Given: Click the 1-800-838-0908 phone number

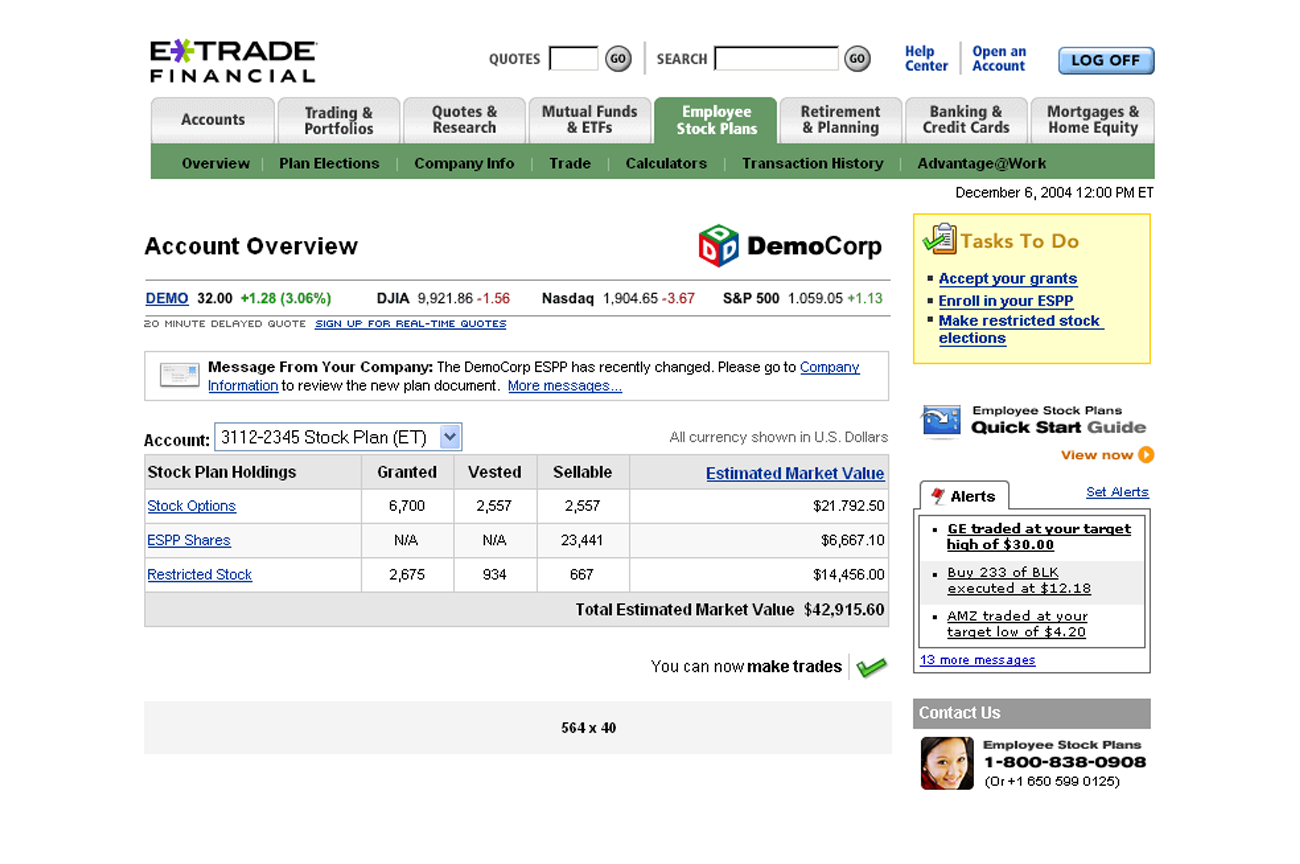Looking at the screenshot, I should 1065,762.
